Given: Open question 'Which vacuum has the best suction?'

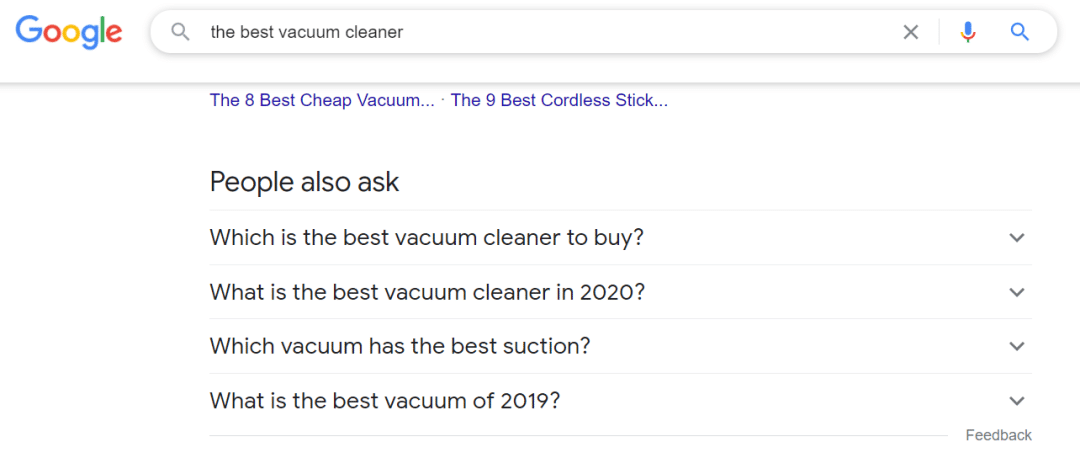Looking at the screenshot, I should 400,346.
